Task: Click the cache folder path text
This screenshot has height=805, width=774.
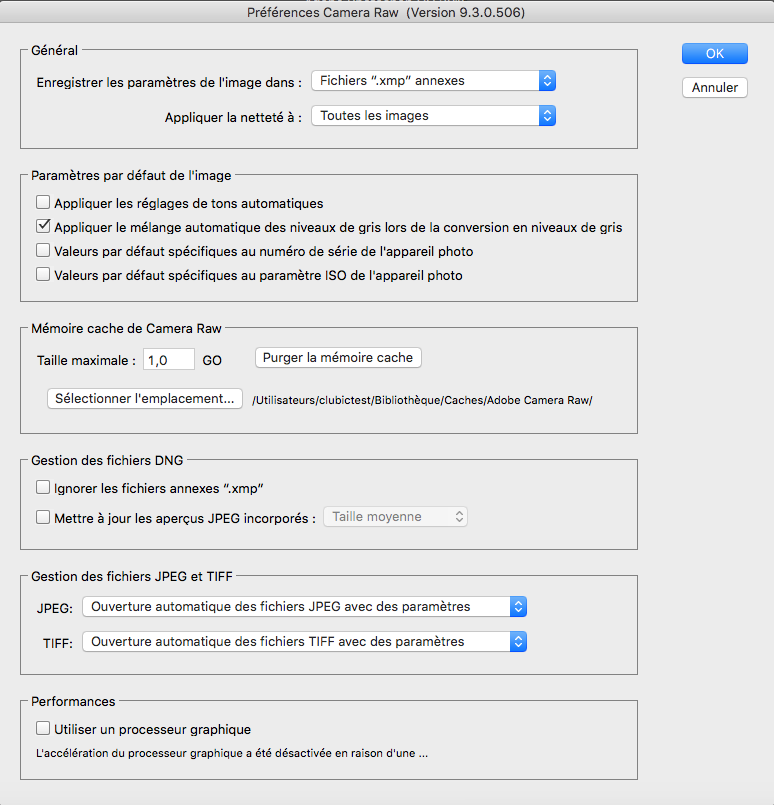Action: tap(422, 401)
